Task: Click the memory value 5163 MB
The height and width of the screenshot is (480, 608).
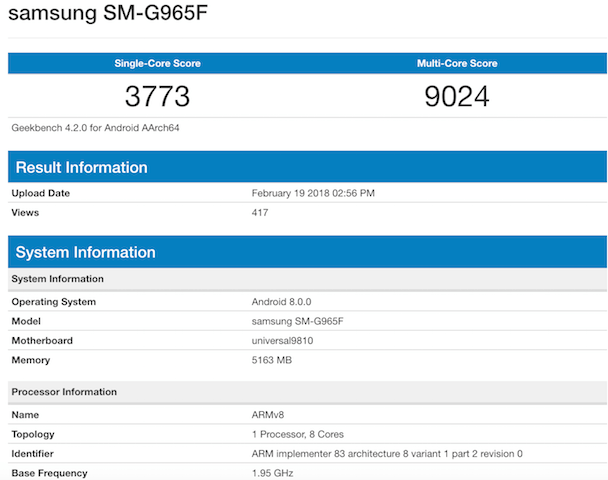Action: point(272,360)
